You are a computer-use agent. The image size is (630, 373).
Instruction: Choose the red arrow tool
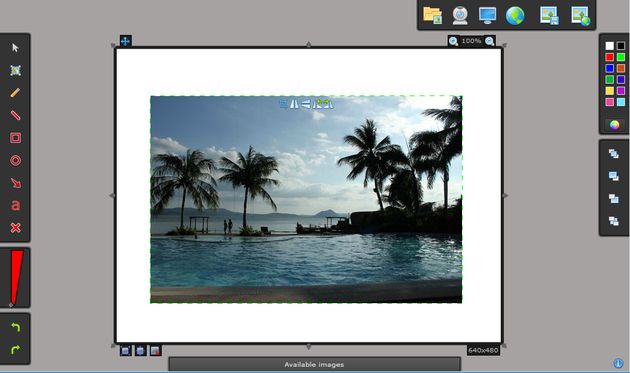pos(15,183)
